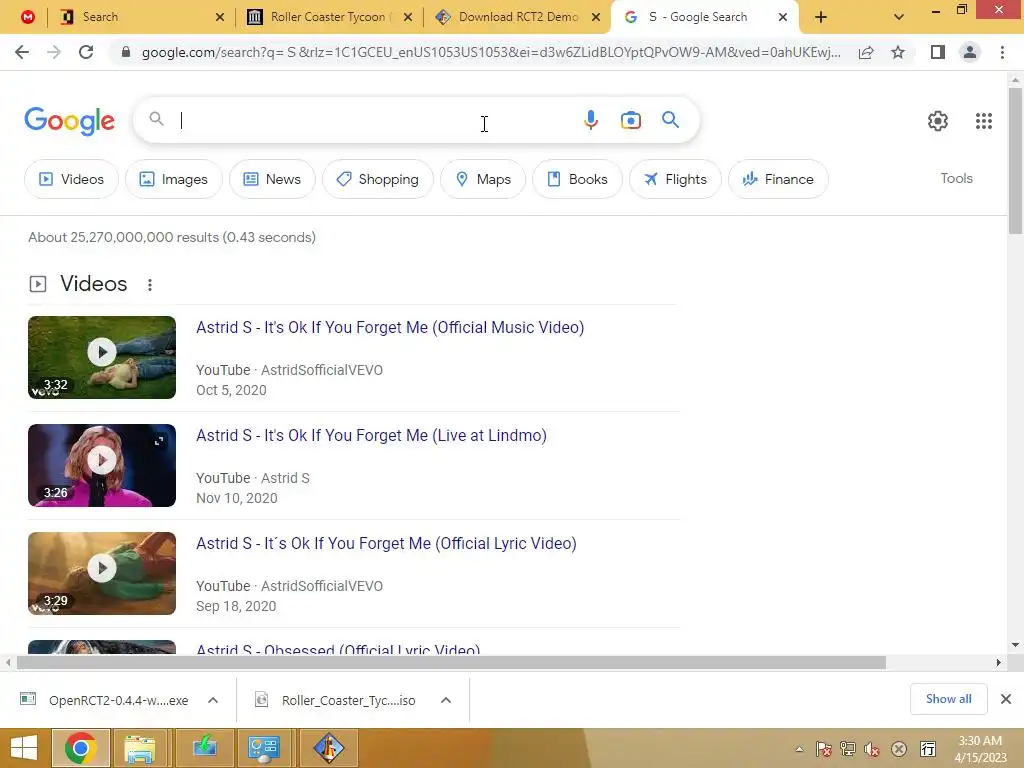Filter results by Flights
Viewport: 1024px width, 768px height.
675,179
